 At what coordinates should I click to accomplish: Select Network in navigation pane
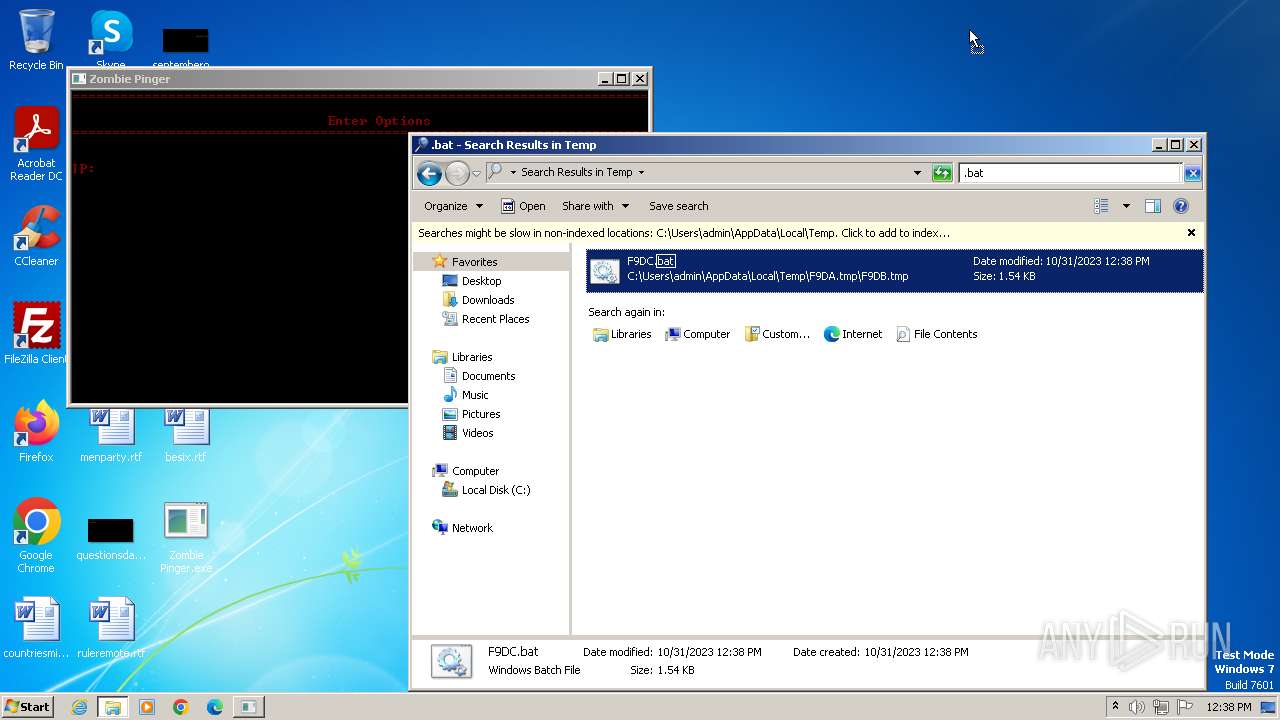[x=472, y=528]
